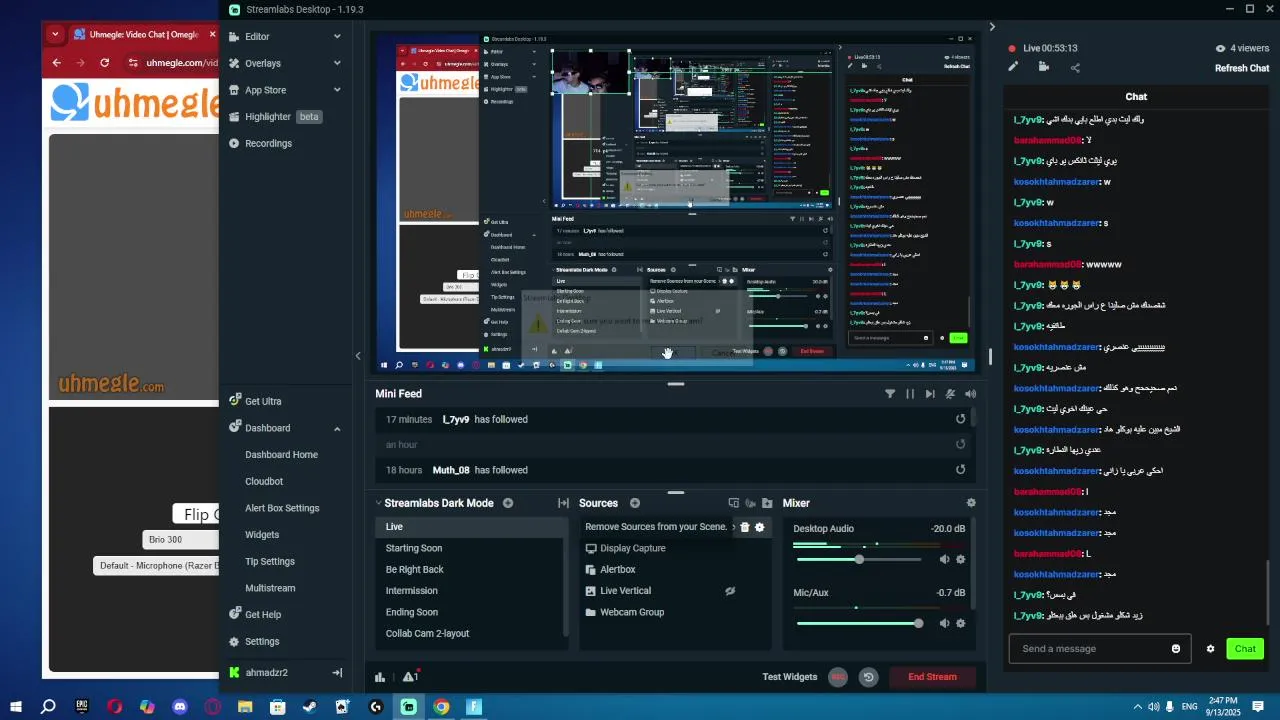Mute the Mic/Aux speaker icon
The height and width of the screenshot is (720, 1280).
tap(944, 623)
